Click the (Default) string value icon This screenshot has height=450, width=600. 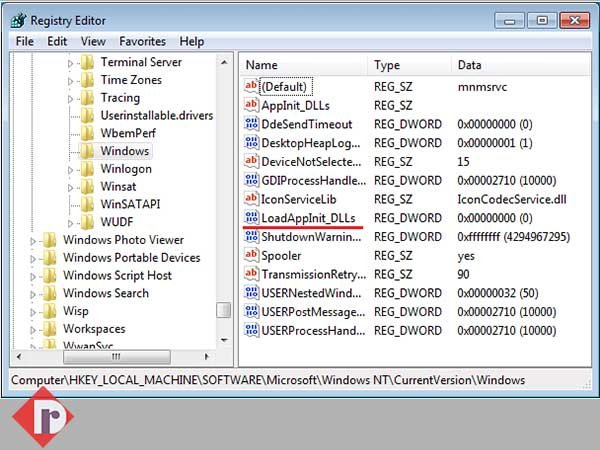click(251, 86)
